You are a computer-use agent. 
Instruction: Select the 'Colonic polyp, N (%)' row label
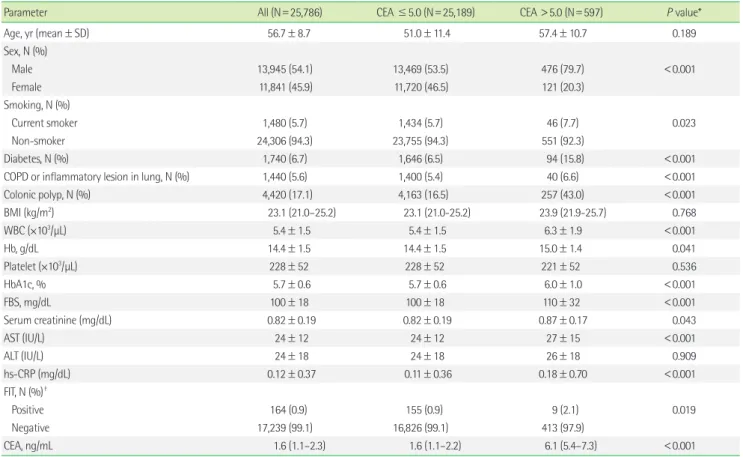click(x=47, y=195)
